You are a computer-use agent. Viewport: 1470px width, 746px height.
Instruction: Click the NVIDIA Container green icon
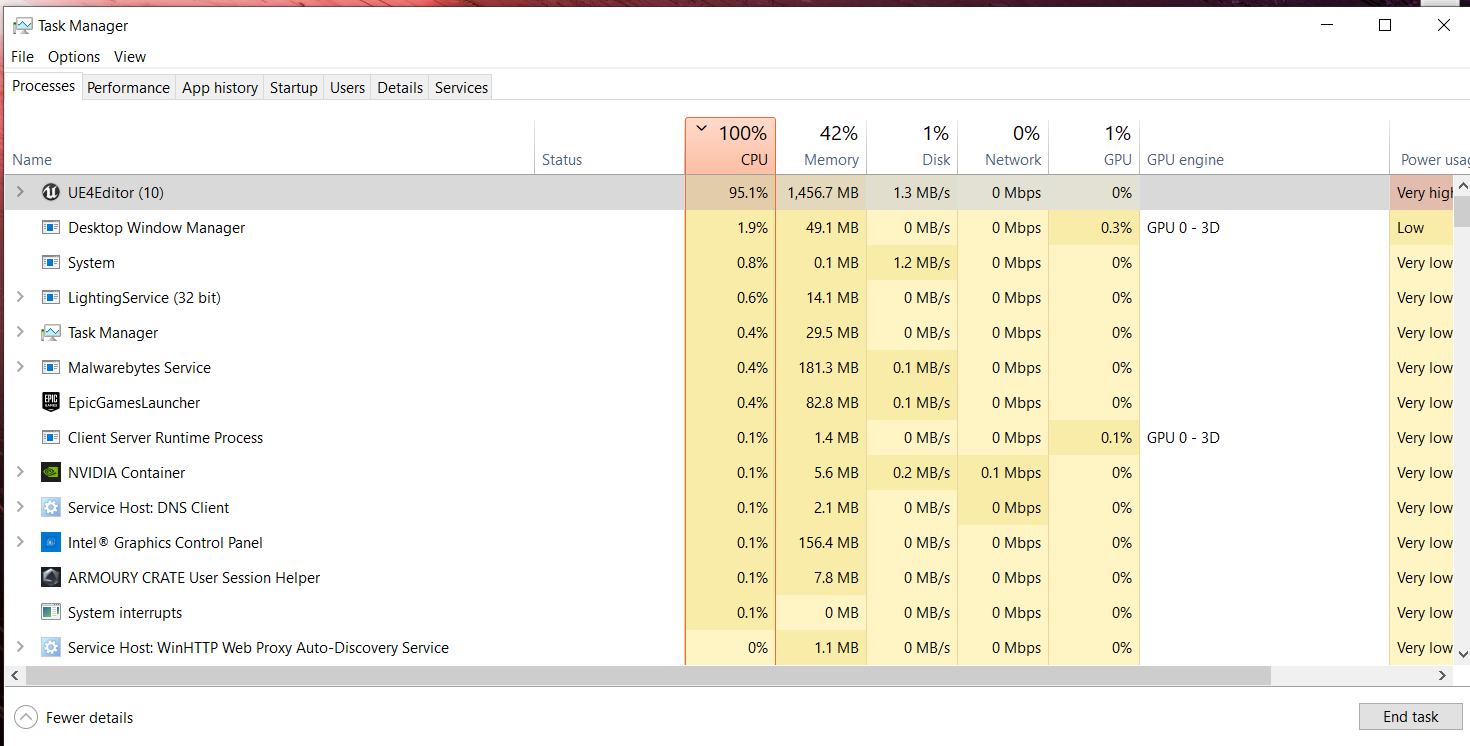[51, 472]
